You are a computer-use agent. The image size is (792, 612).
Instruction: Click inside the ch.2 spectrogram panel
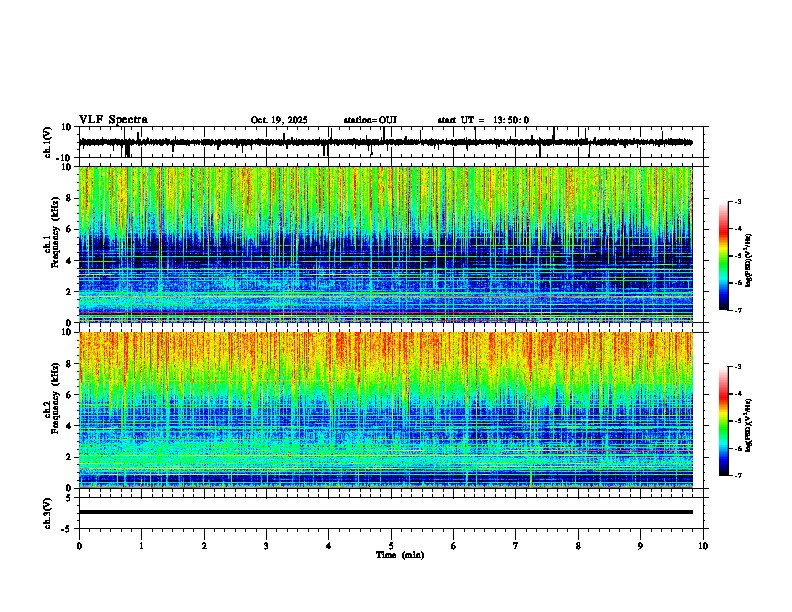point(385,410)
